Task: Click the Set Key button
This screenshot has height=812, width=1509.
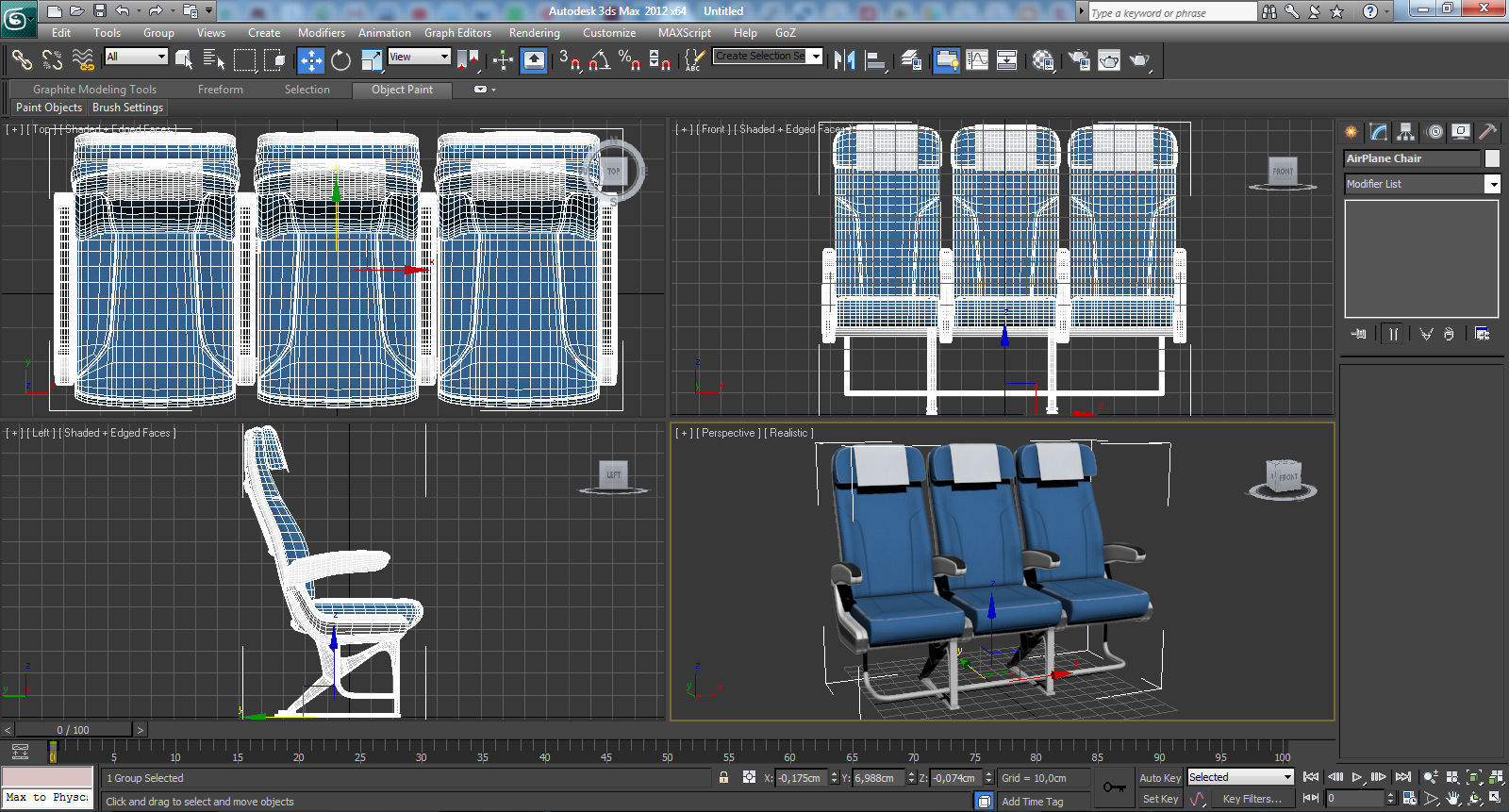Action: [x=1160, y=799]
